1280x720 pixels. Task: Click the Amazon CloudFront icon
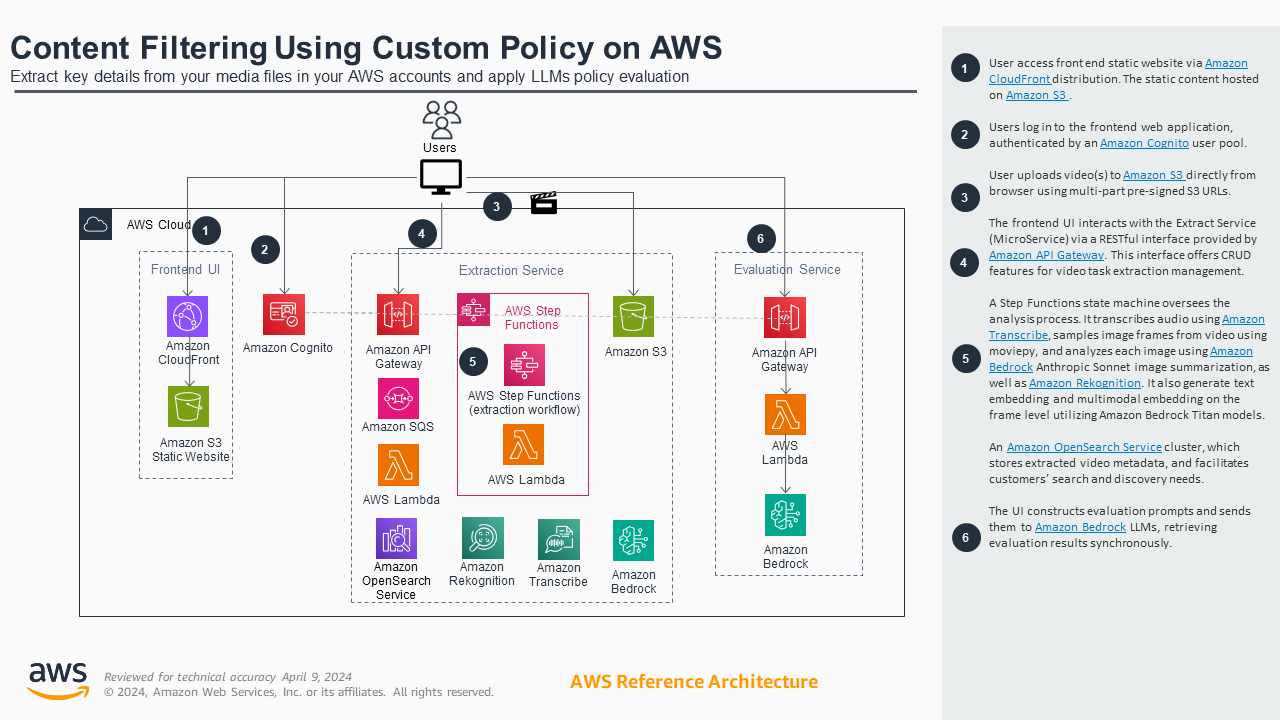pos(188,317)
